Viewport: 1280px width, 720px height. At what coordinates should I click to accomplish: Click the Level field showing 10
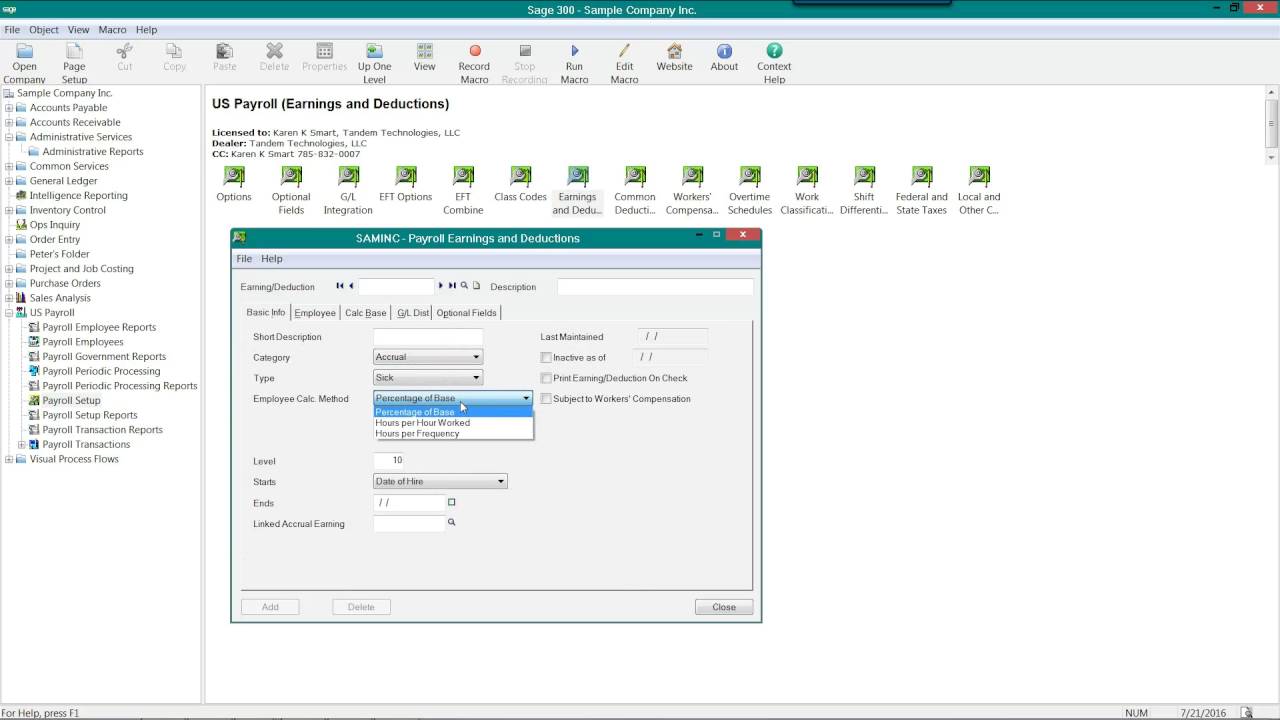tap(388, 461)
